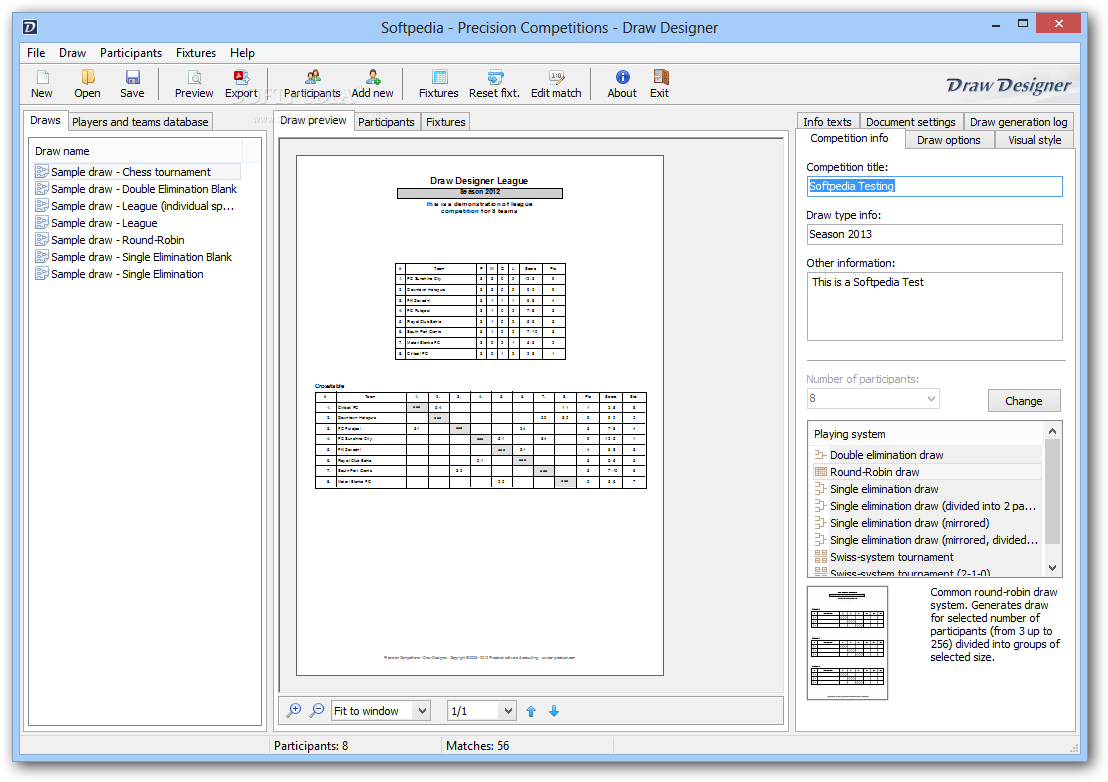
Task: Open the Fixtures menu
Action: coord(196,53)
